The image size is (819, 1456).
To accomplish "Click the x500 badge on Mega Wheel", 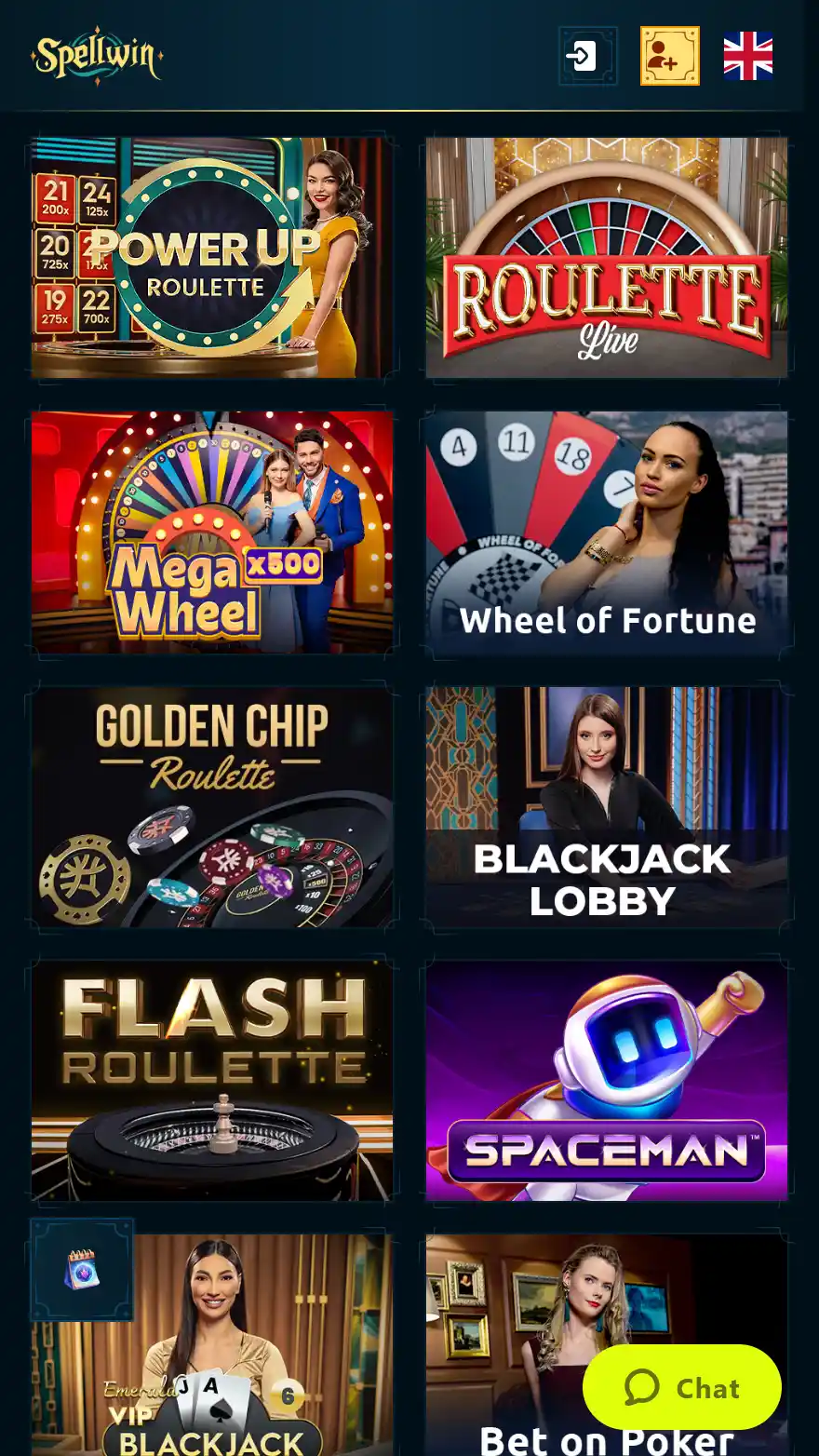I will [283, 565].
